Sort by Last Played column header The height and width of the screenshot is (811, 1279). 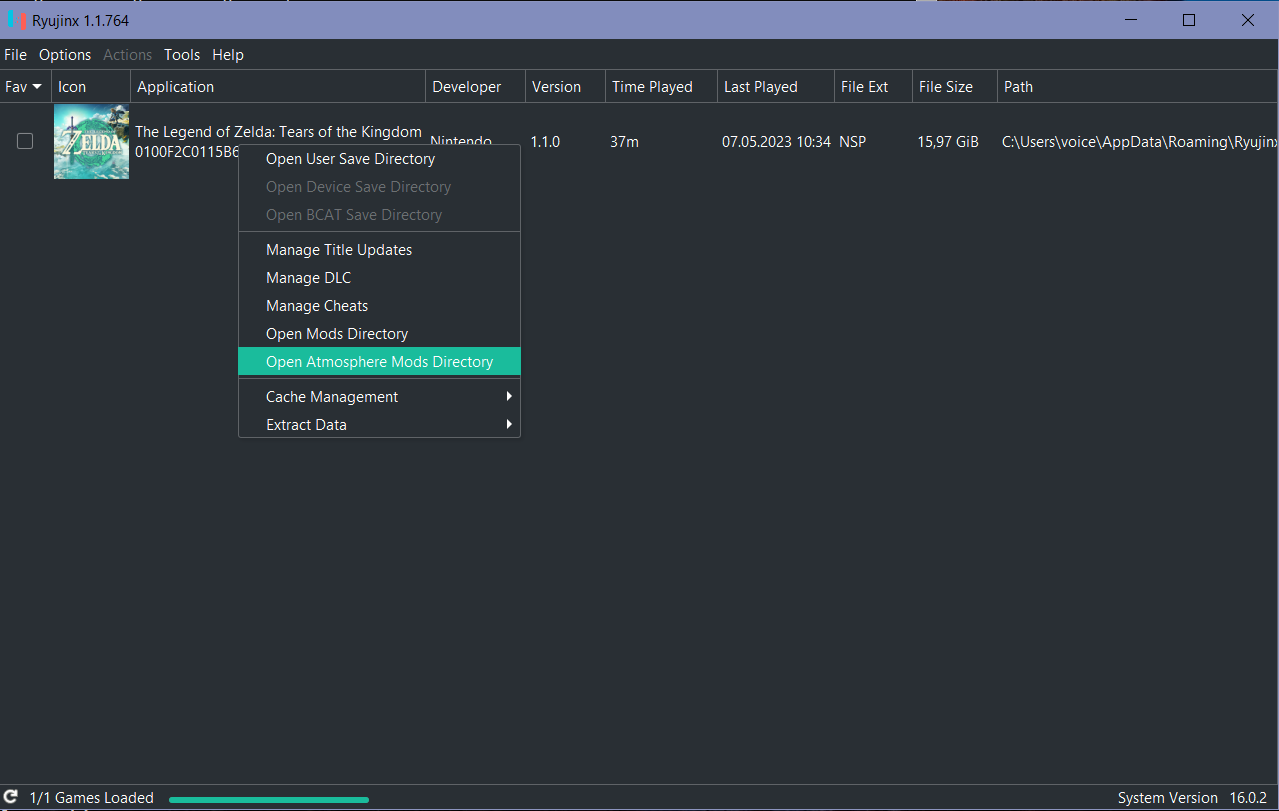pyautogui.click(x=776, y=87)
